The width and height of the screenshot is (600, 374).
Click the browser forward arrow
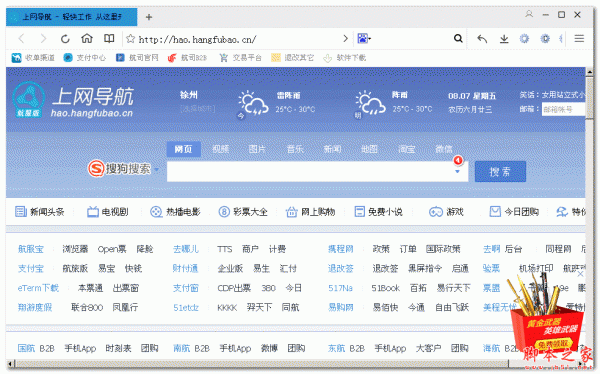[43, 38]
